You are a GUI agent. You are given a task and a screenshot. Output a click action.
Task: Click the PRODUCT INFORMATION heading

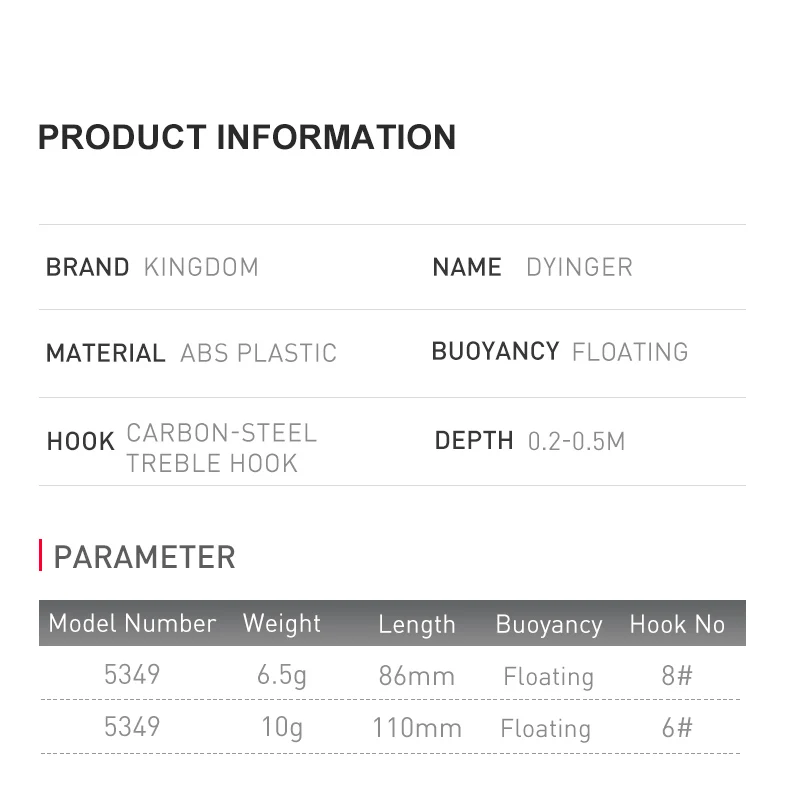246,137
